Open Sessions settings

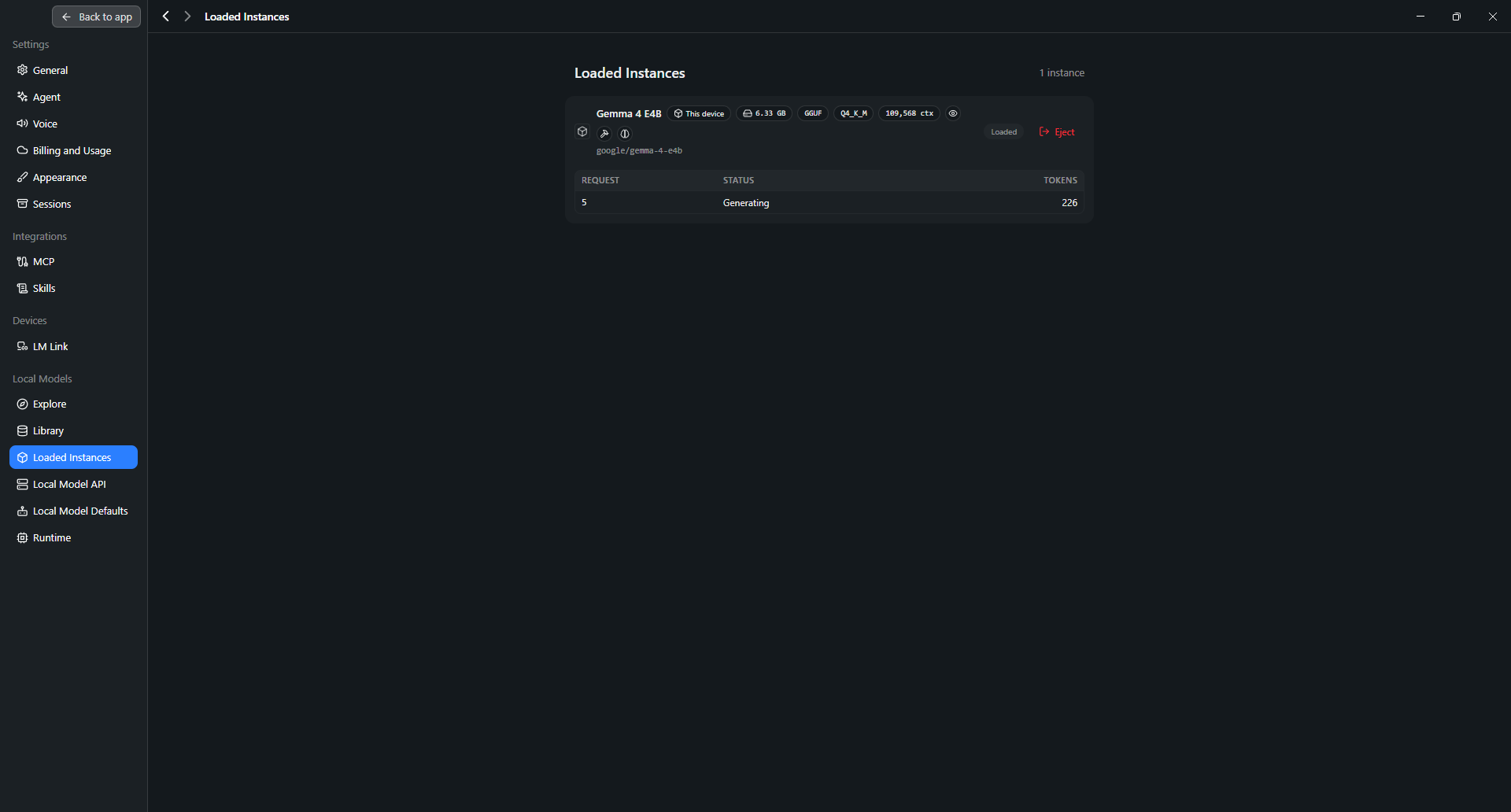coord(73,204)
